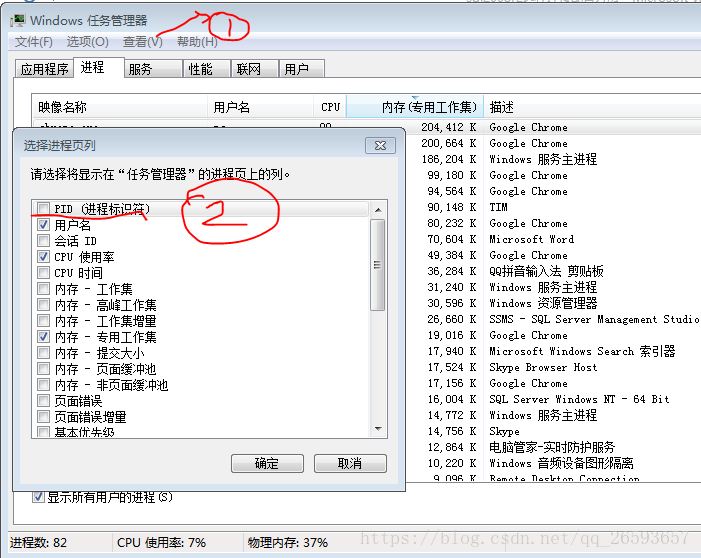The width and height of the screenshot is (701, 558).
Task: Uncheck the CPU 使用率 checkbox
Action: [x=43, y=257]
